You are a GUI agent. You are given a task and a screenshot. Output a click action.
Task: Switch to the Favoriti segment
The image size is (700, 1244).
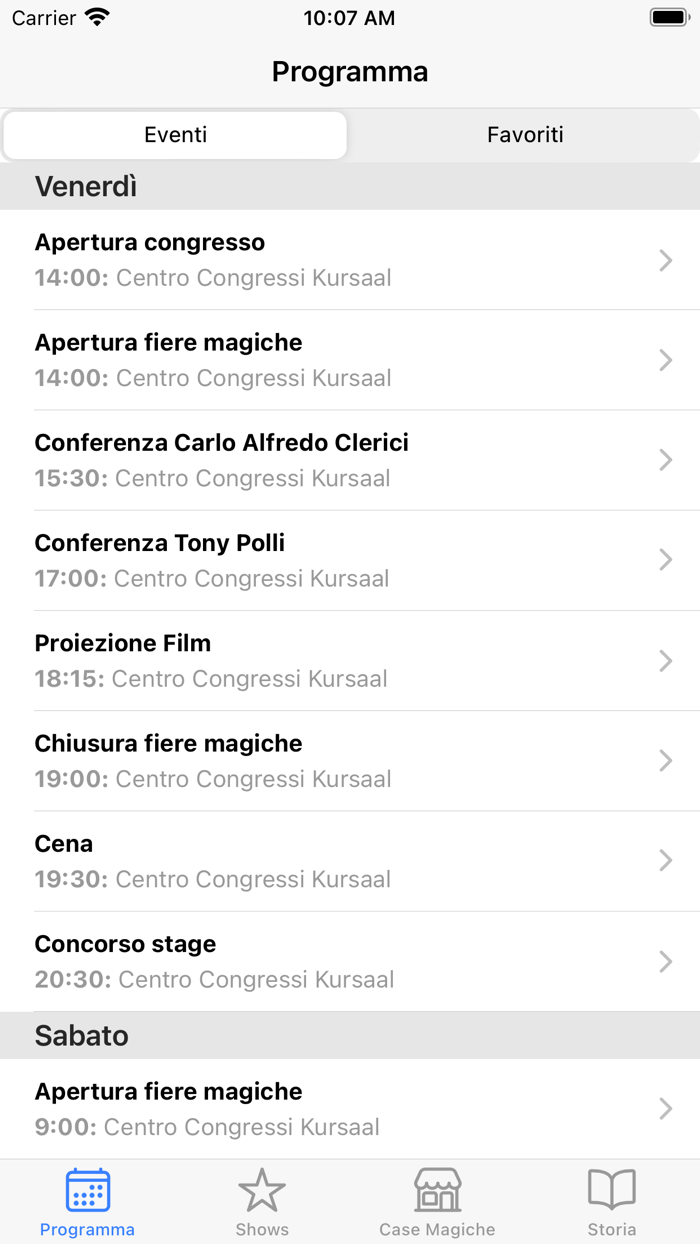[x=525, y=134]
